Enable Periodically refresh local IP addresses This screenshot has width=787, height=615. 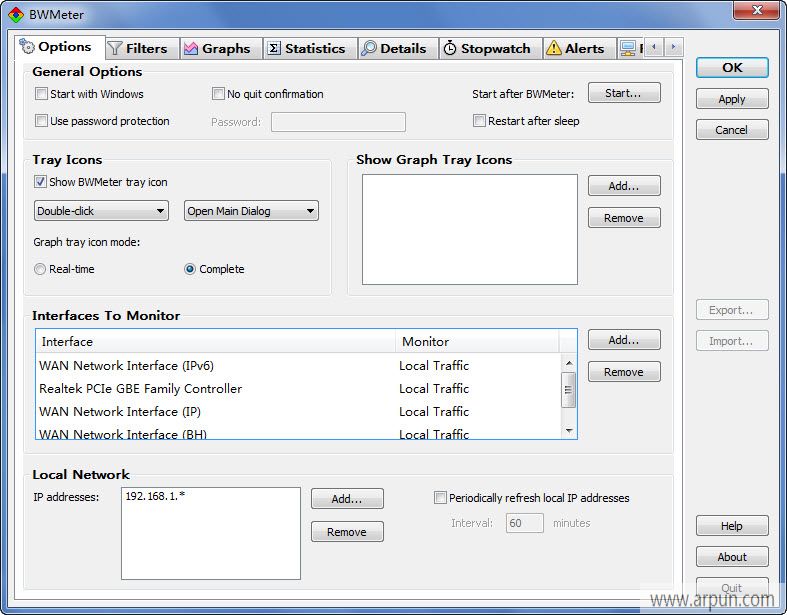pyautogui.click(x=440, y=498)
